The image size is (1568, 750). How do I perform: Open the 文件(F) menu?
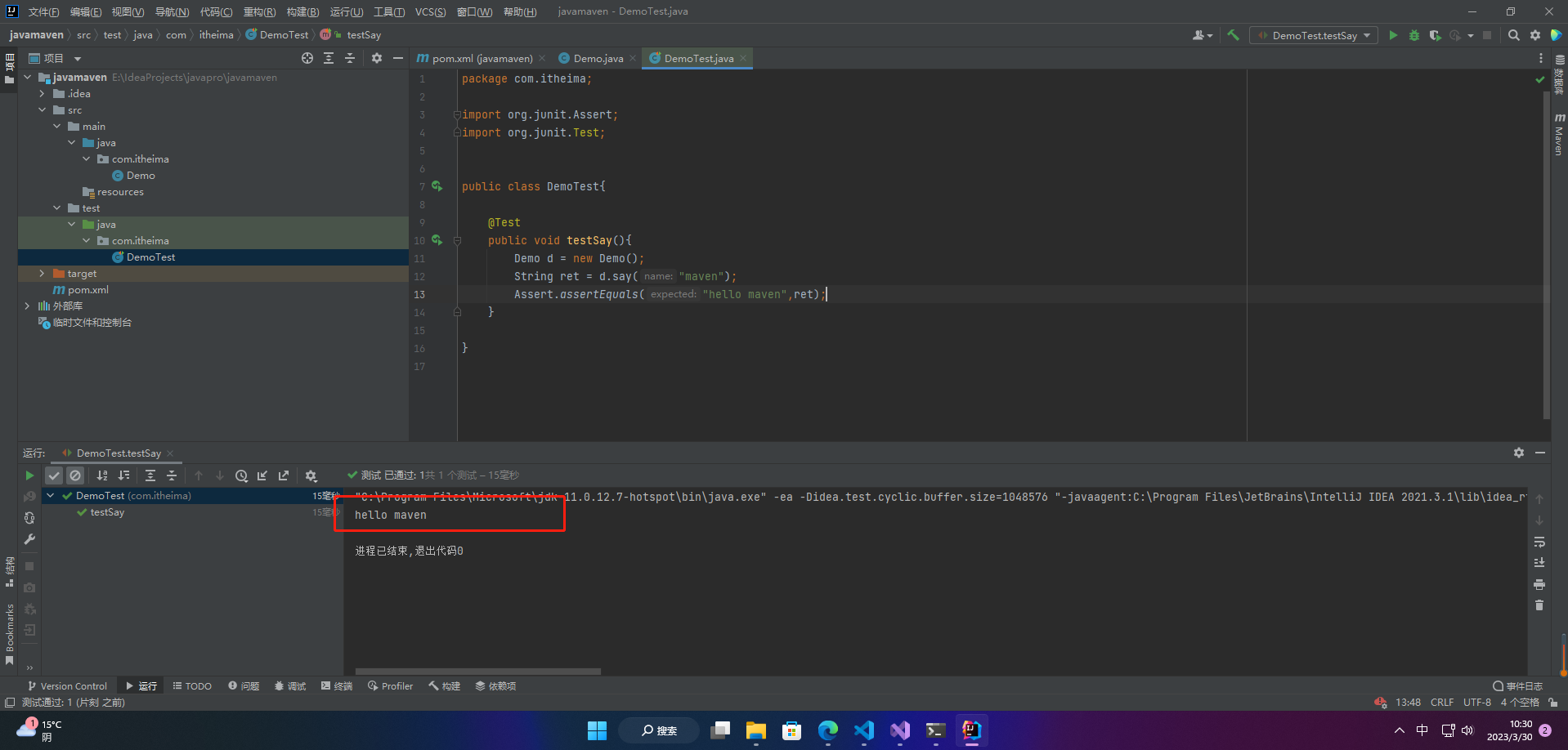point(44,11)
